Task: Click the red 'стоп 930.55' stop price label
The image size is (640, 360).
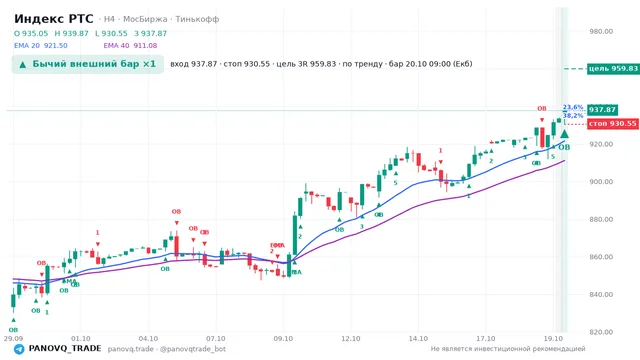Action: click(613, 124)
